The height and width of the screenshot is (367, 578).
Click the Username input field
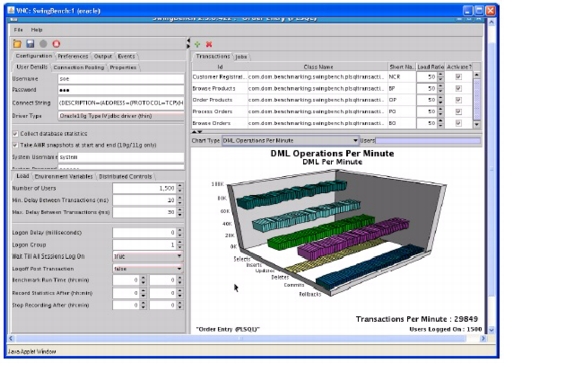click(x=121, y=79)
